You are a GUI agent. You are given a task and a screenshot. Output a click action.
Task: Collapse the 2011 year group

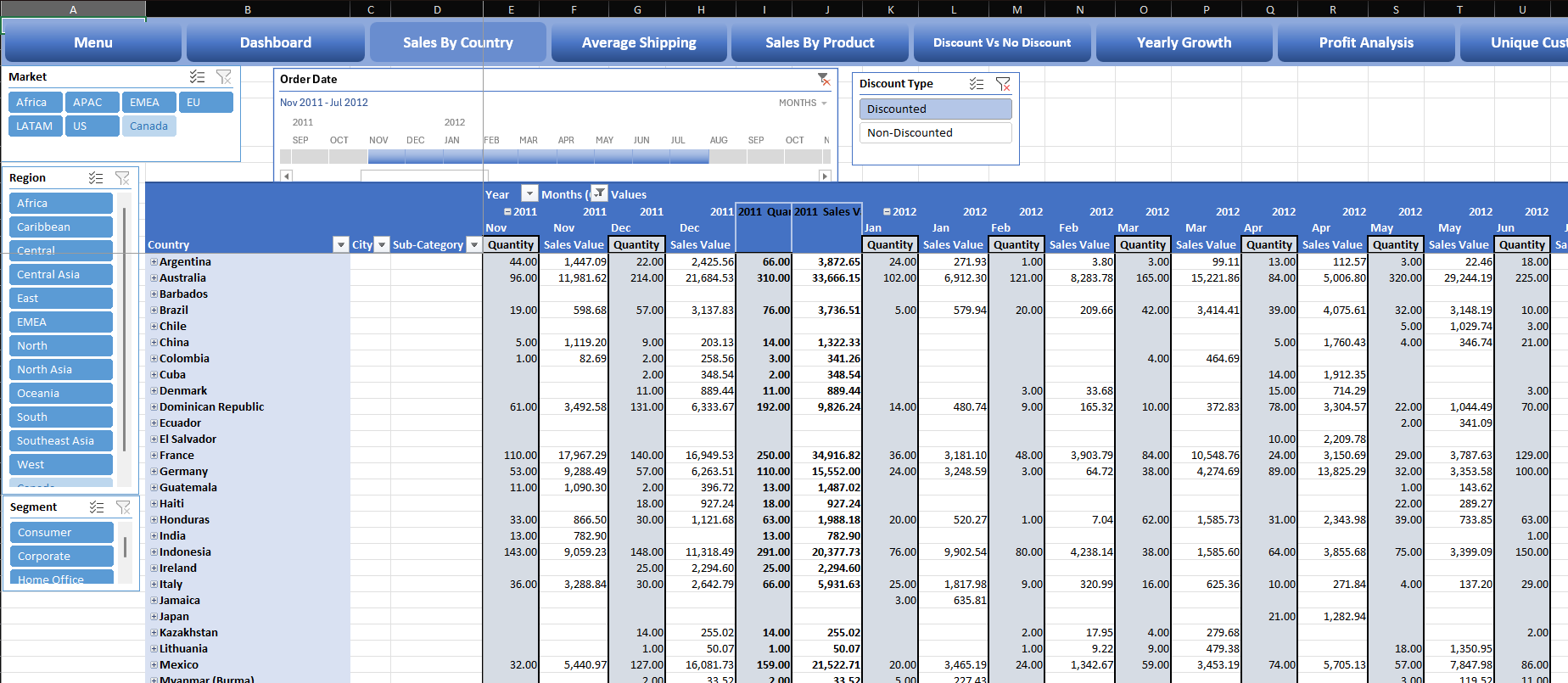click(507, 212)
